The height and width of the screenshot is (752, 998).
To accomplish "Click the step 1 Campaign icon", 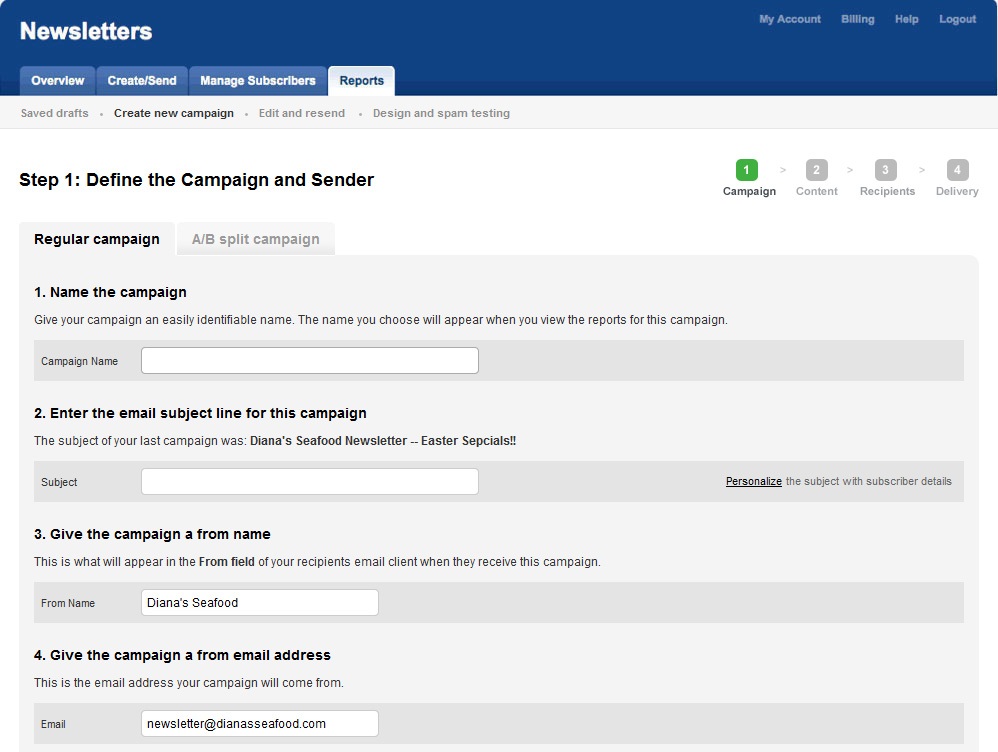I will click(x=747, y=170).
